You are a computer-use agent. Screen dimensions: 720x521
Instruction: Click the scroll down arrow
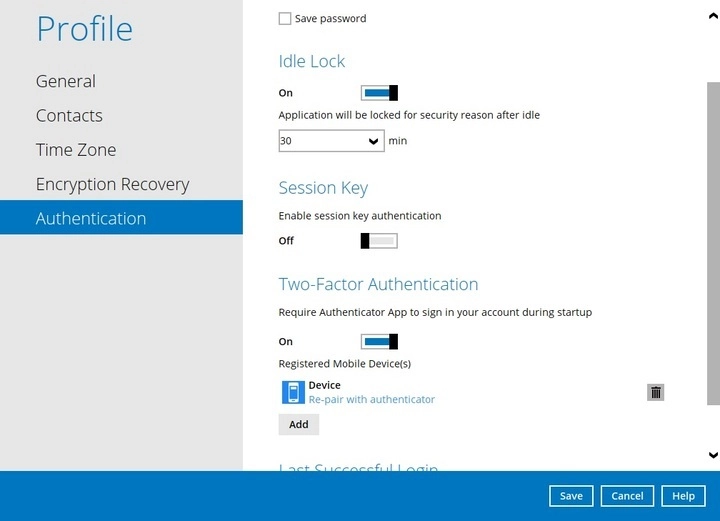click(712, 455)
